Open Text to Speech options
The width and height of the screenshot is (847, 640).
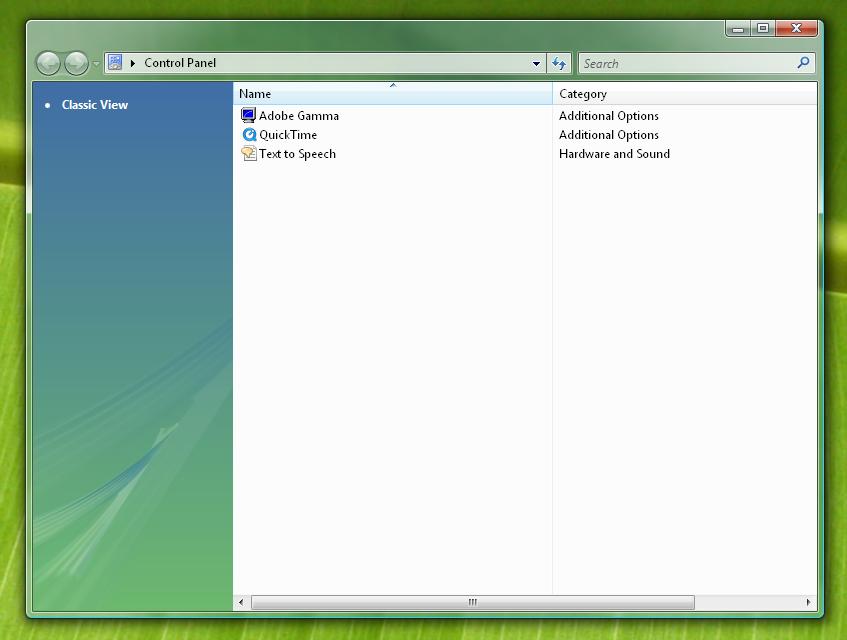coord(296,154)
